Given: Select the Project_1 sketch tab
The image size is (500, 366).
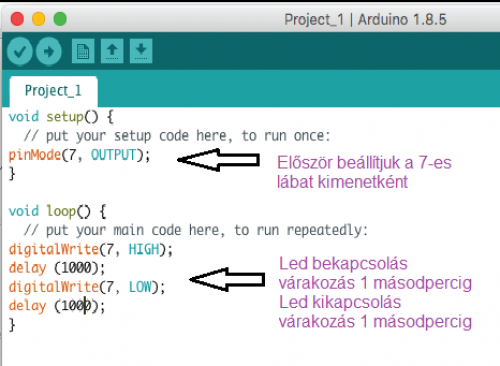Looking at the screenshot, I should pyautogui.click(x=53, y=91).
